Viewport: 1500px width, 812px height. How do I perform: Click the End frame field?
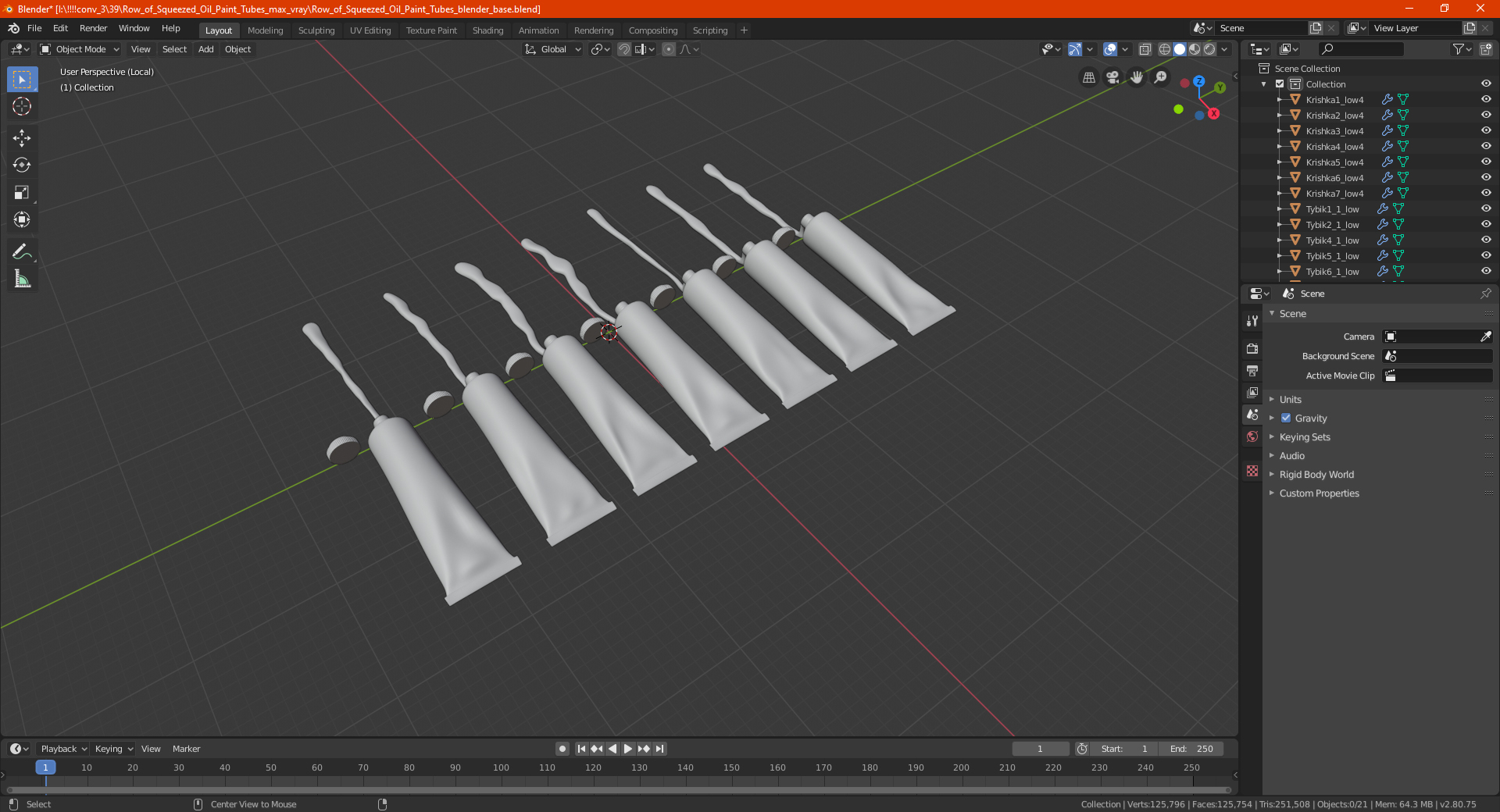coord(1191,749)
